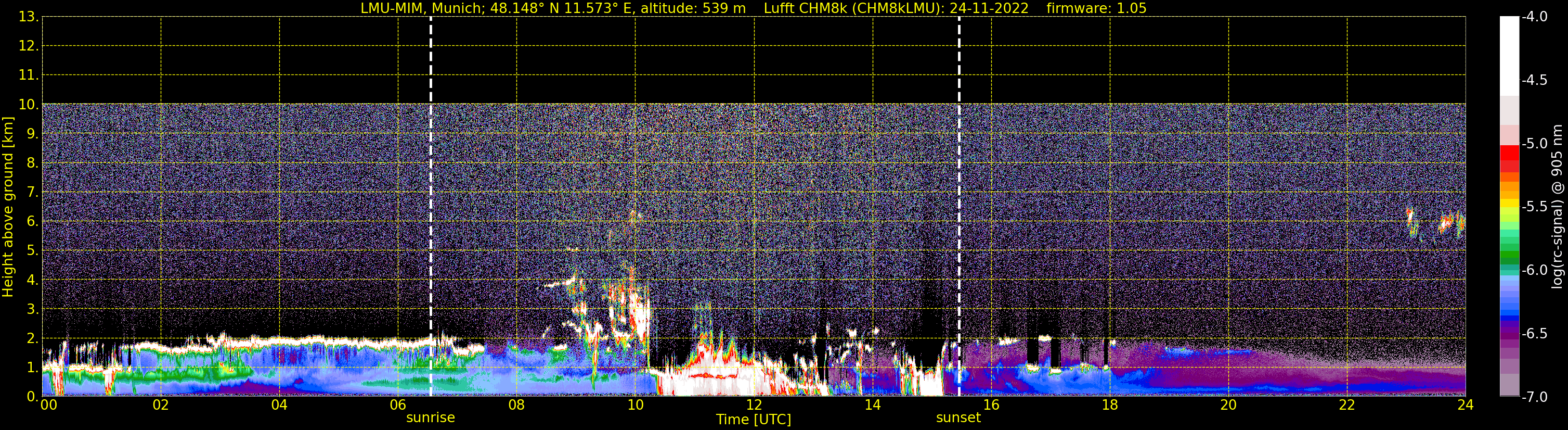The width and height of the screenshot is (1568, 430).
Task: Click the time axis tick label '22'
Action: click(1347, 405)
